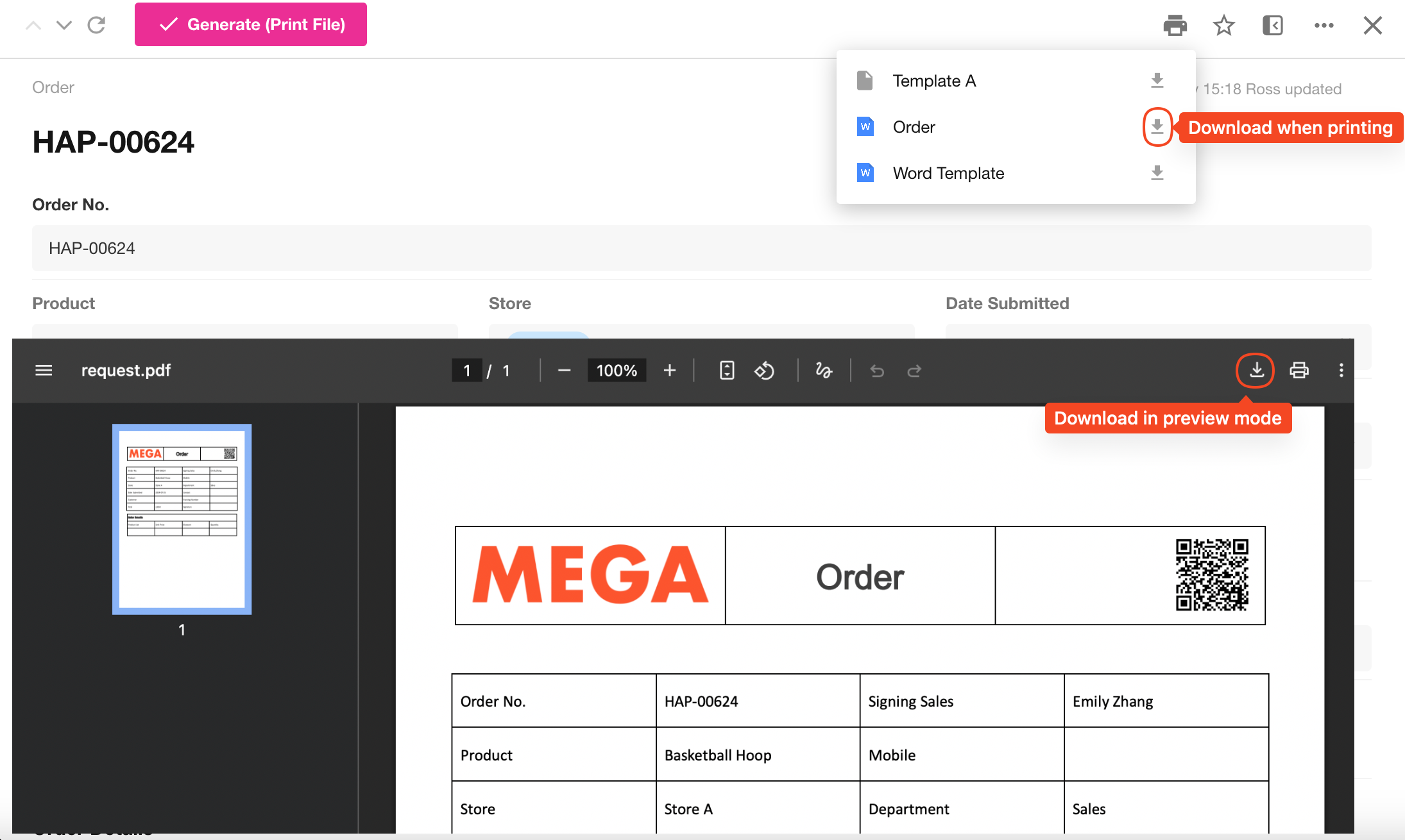
Task: Star this record as favorite
Action: 1223,26
